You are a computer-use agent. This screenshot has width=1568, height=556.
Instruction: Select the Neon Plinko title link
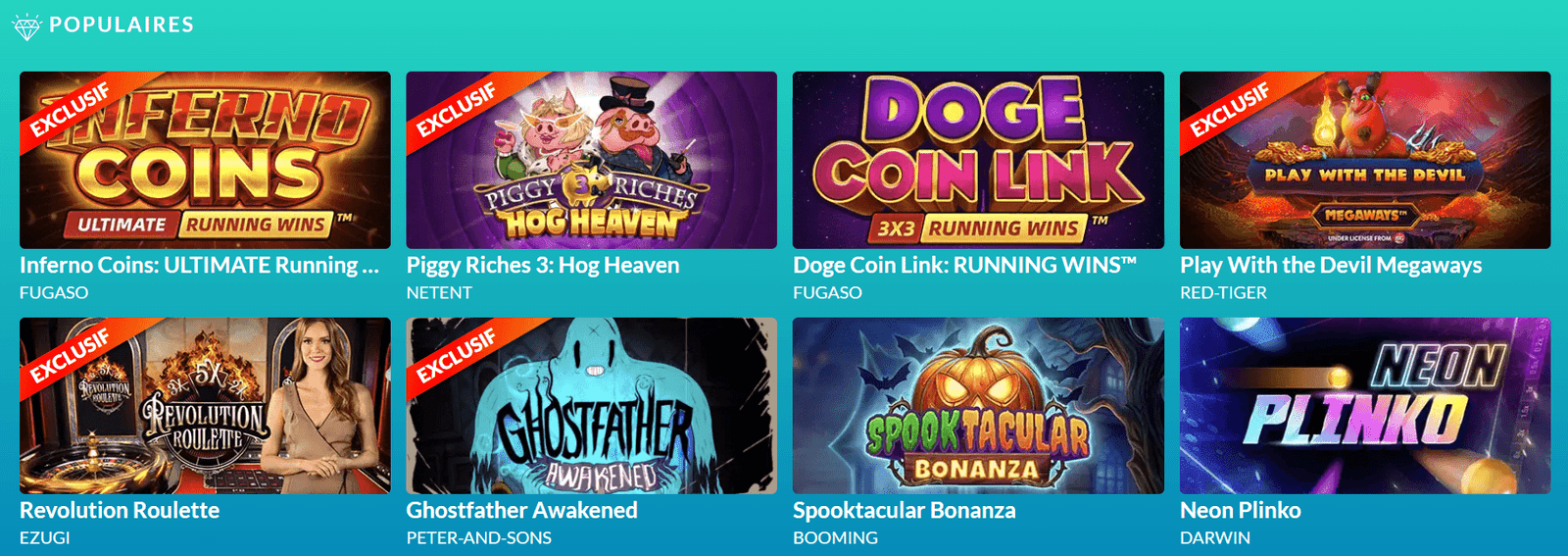click(x=1241, y=511)
